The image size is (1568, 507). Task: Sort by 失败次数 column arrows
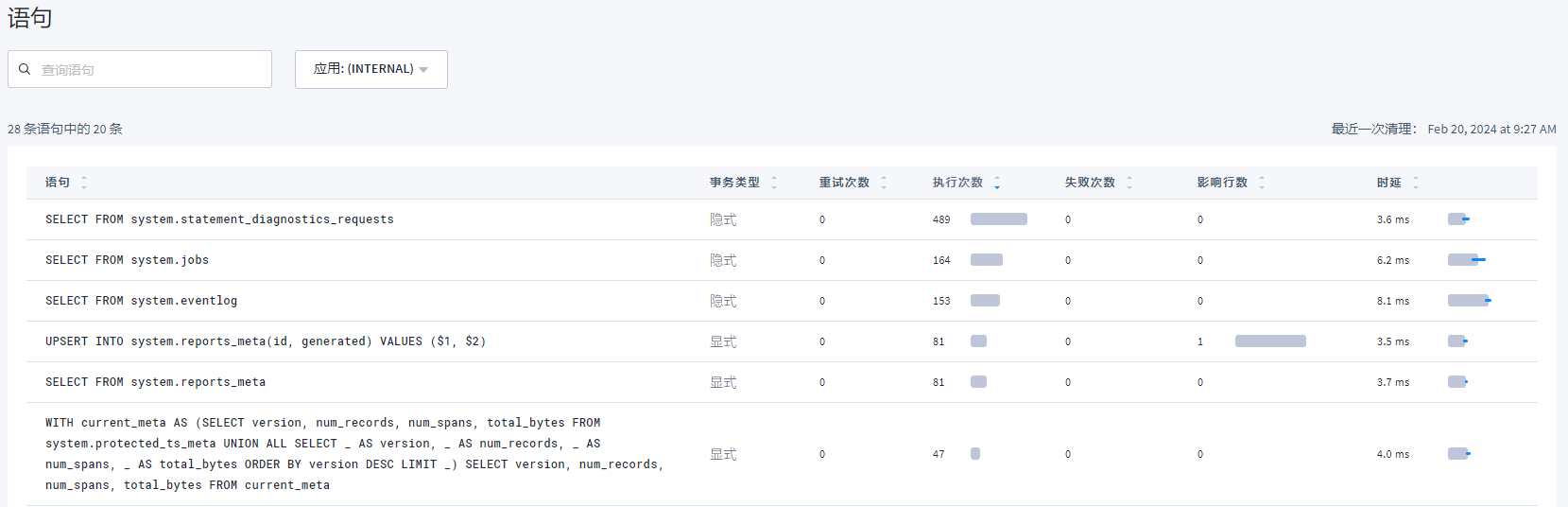point(1129,183)
